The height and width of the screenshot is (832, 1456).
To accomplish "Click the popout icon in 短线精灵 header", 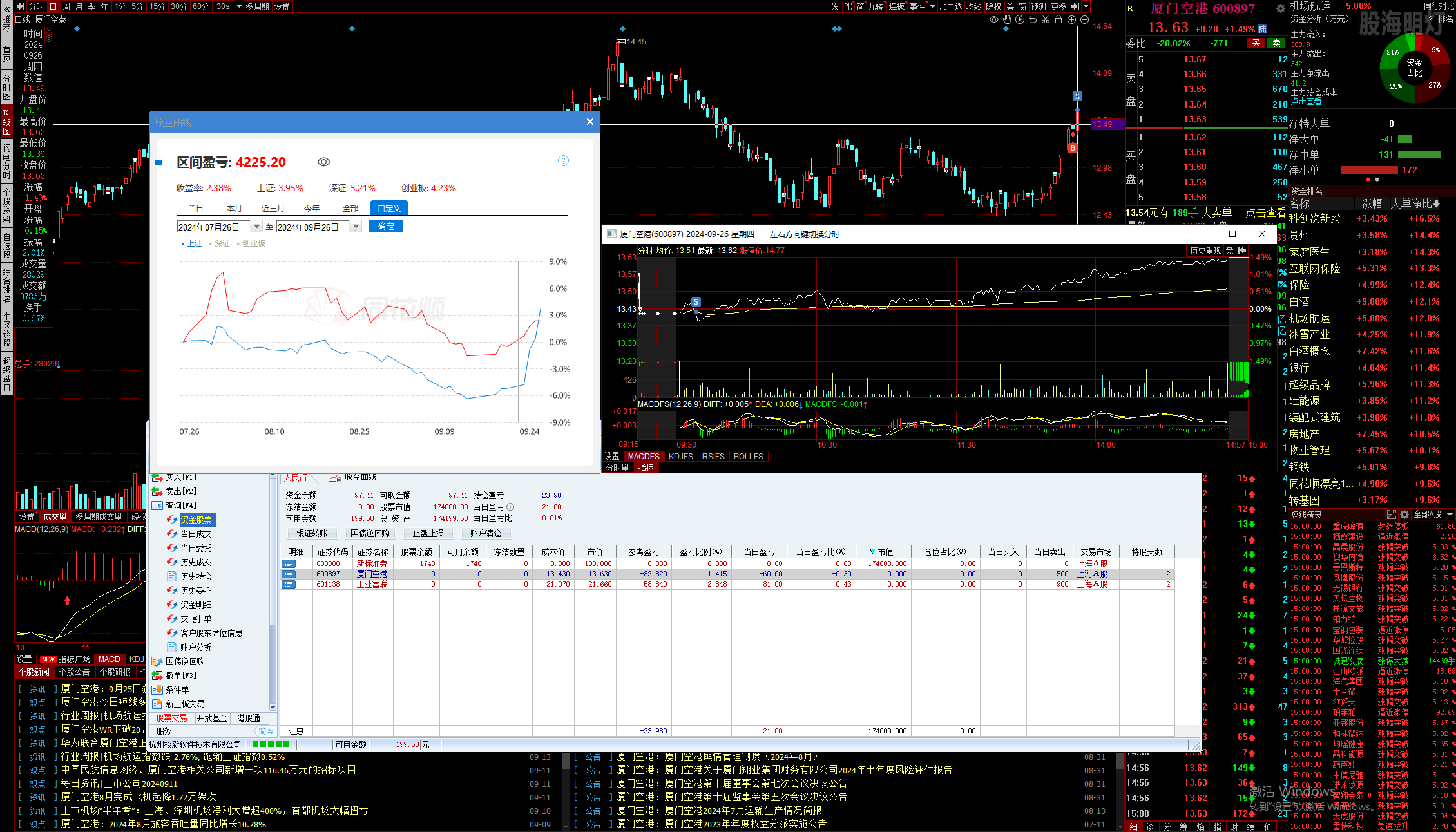I will pos(1392,515).
